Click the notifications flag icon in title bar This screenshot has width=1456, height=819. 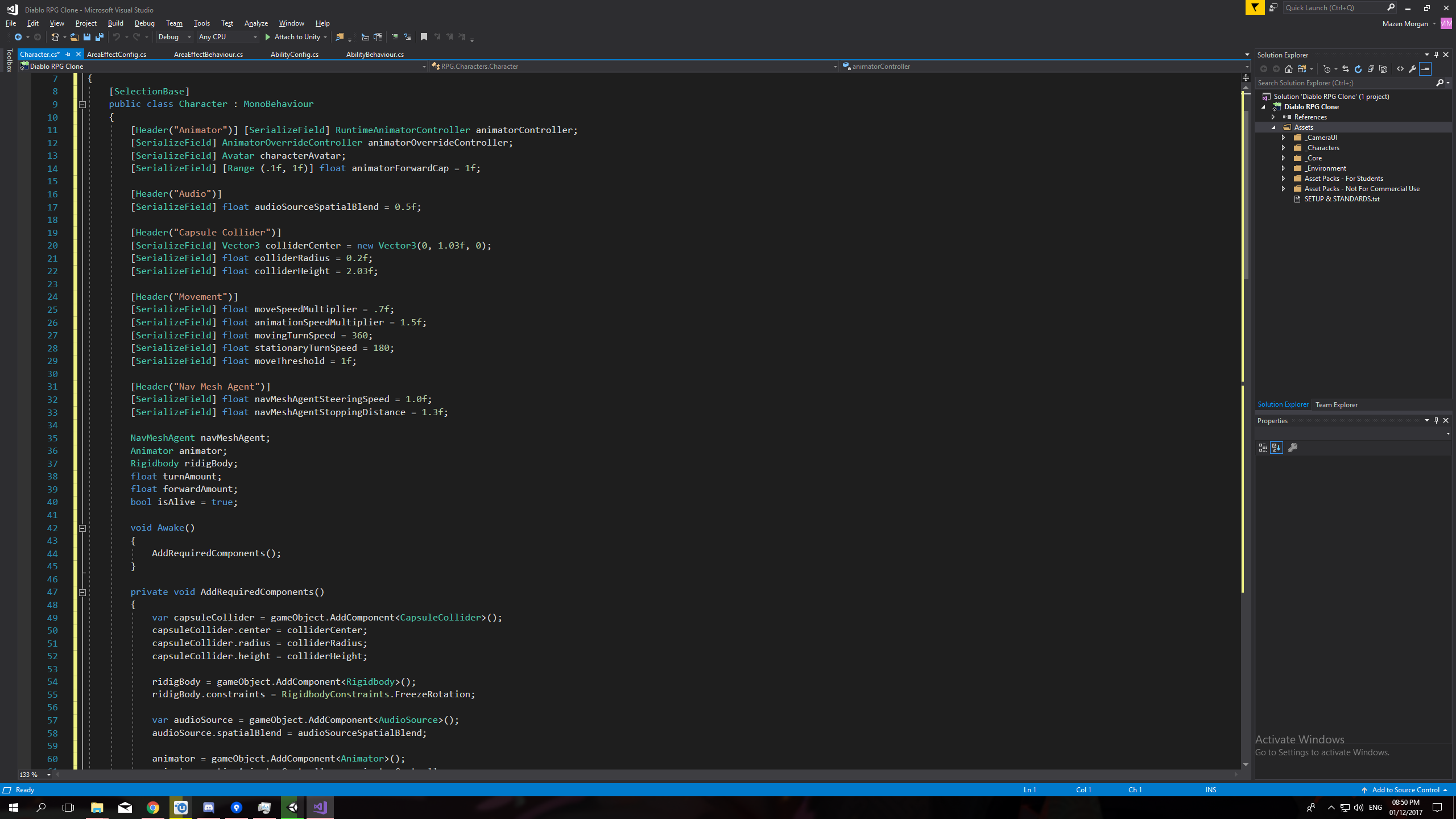click(1255, 7)
